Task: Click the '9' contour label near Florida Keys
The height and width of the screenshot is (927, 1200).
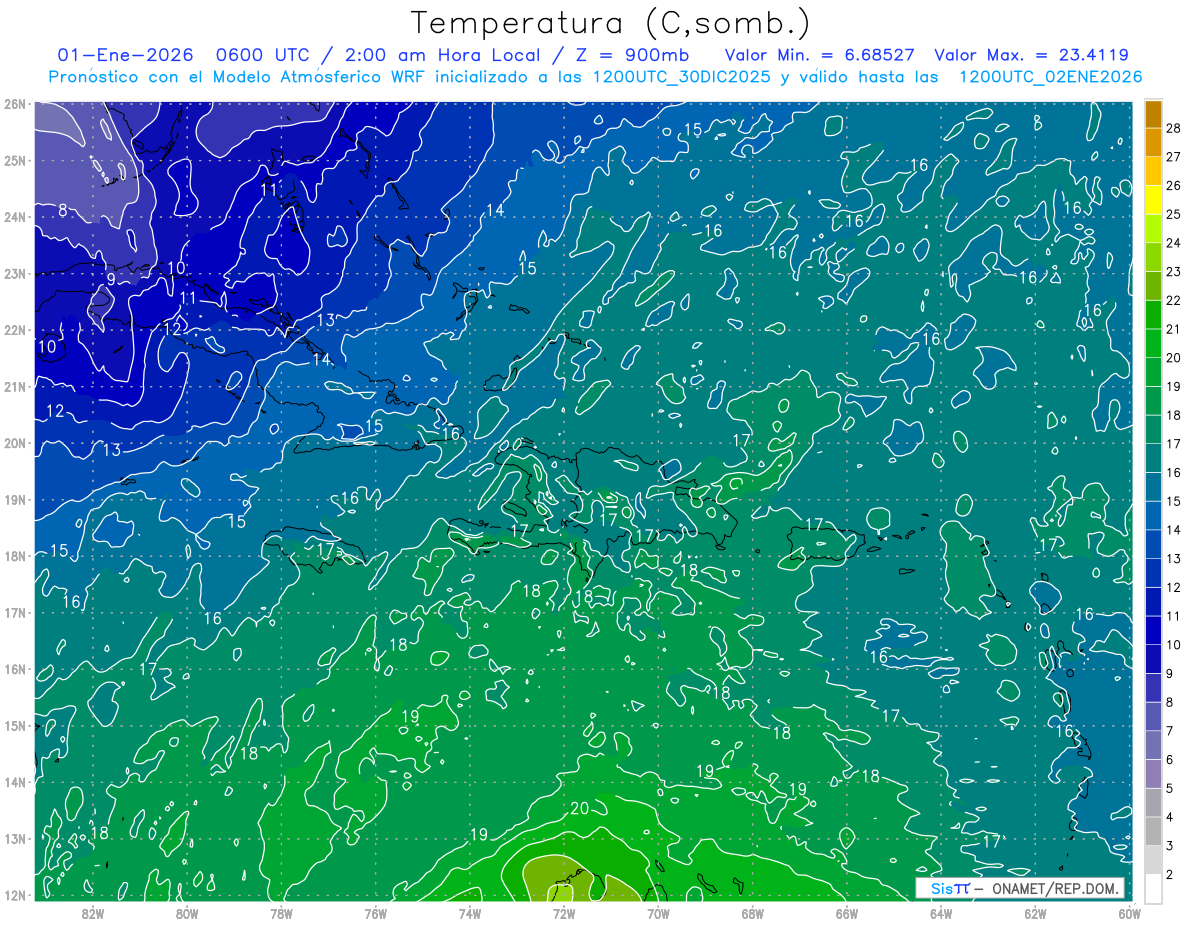Action: pos(110,277)
